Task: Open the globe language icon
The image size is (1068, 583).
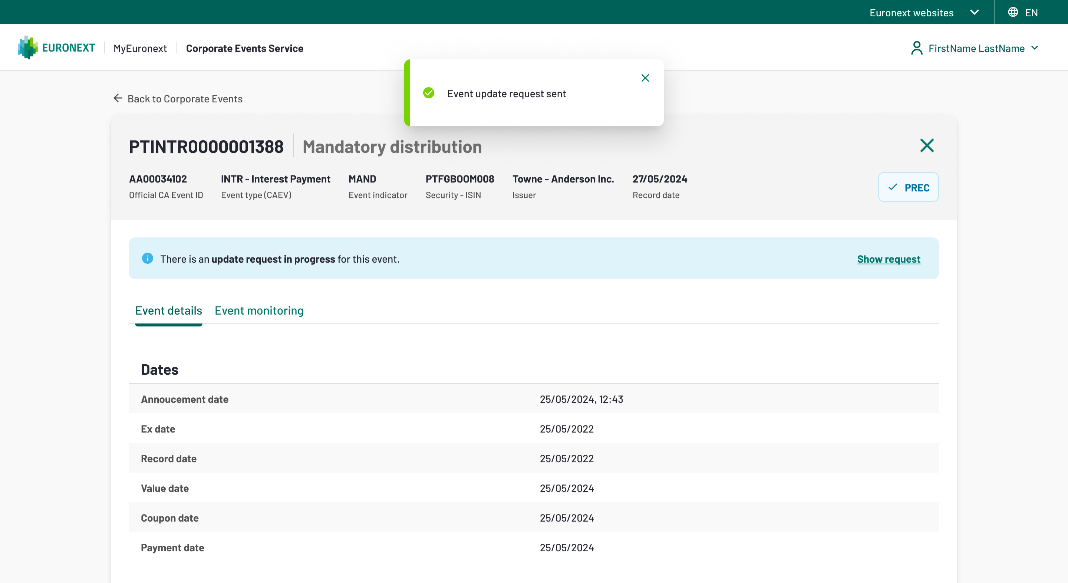Action: coord(1013,12)
